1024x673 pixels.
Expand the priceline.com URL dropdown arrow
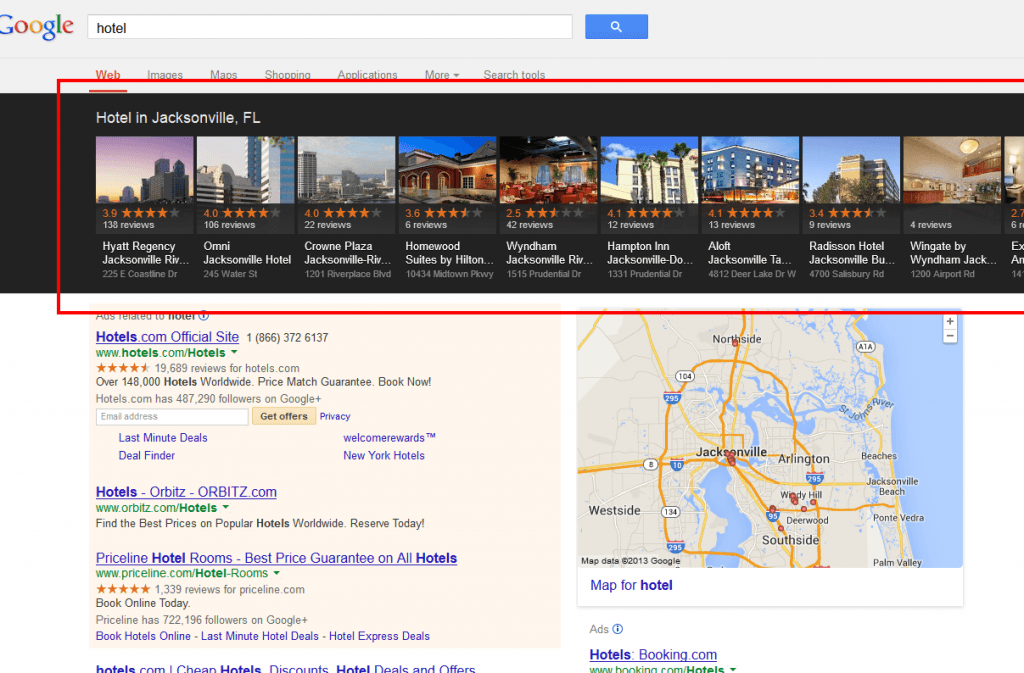tap(276, 573)
